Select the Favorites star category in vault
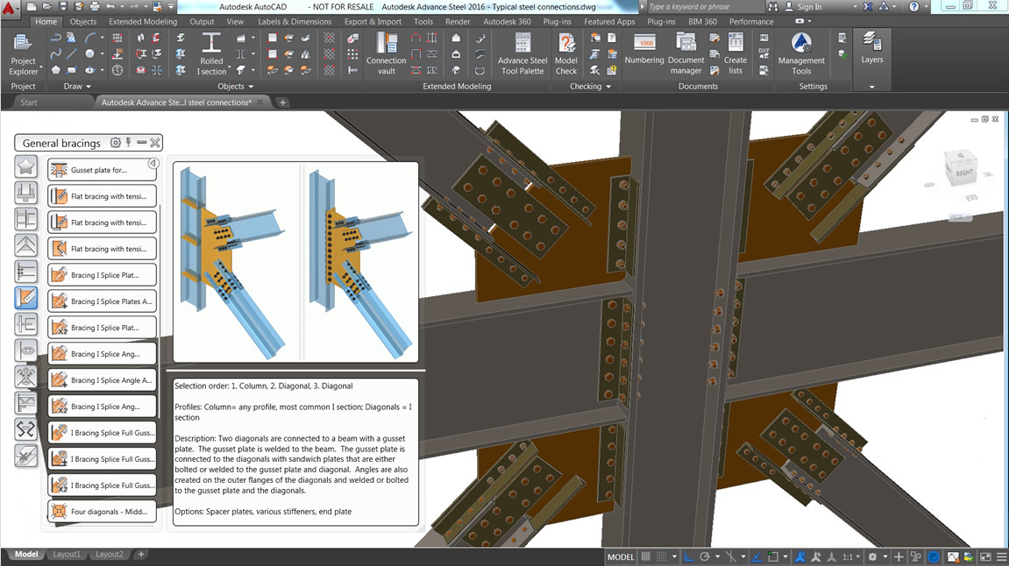This screenshot has width=1009, height=566. tap(26, 167)
